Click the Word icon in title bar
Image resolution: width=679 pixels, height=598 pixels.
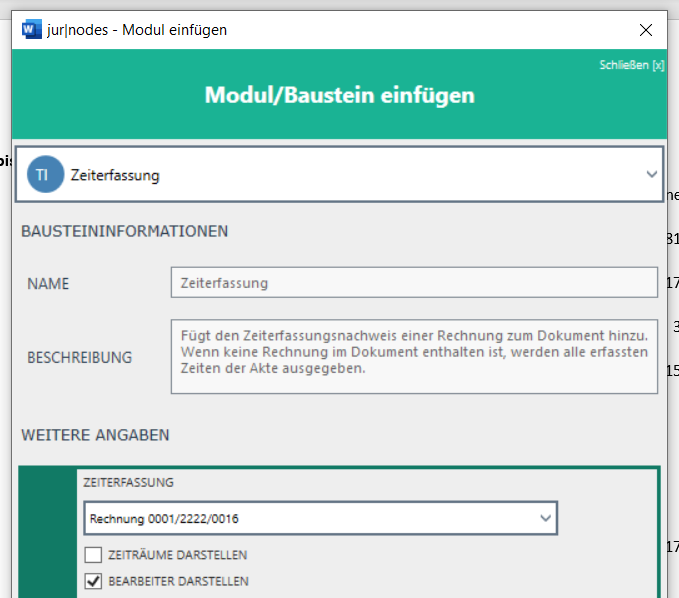(x=30, y=30)
